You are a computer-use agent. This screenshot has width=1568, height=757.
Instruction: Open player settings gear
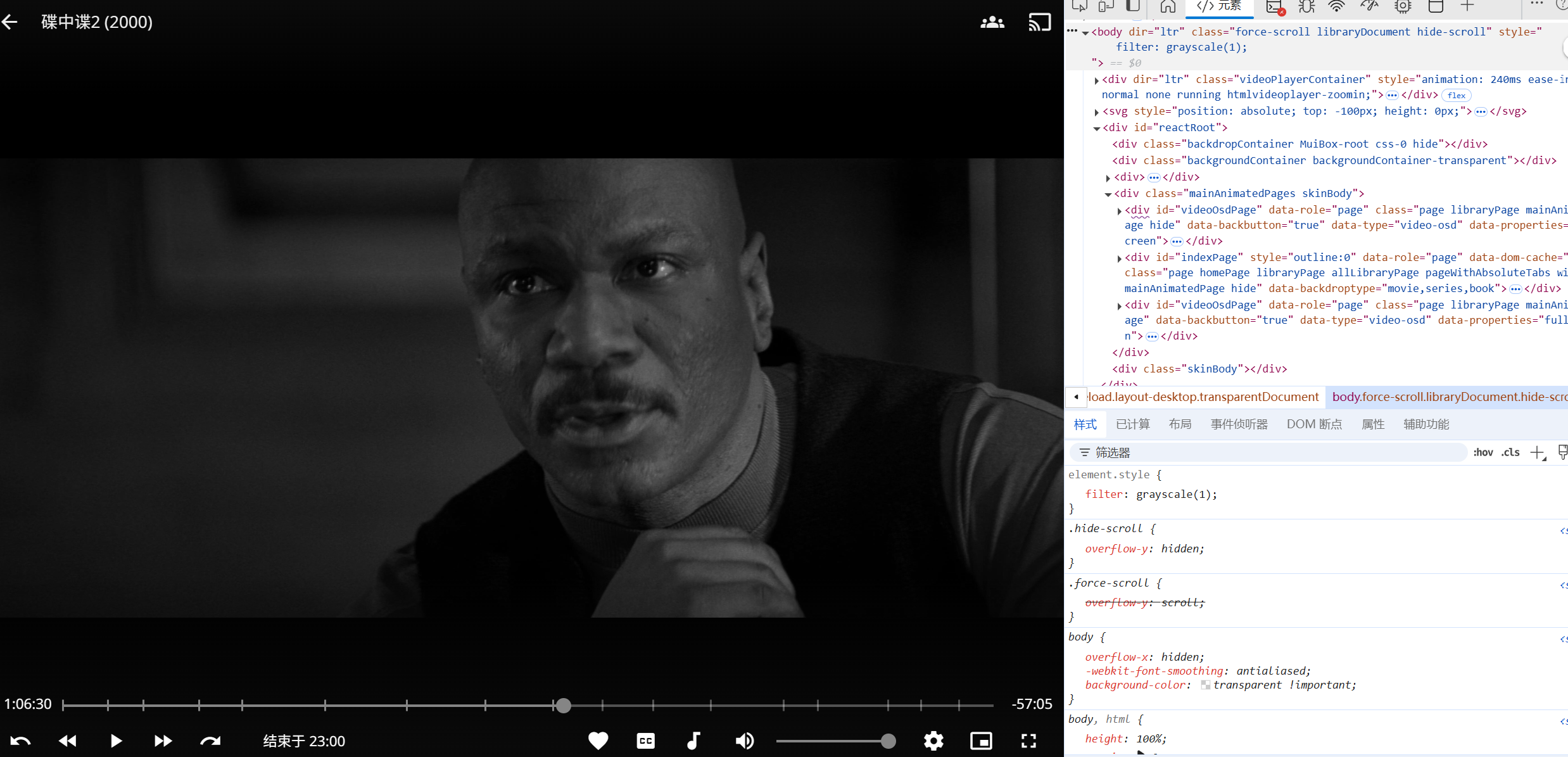(933, 741)
